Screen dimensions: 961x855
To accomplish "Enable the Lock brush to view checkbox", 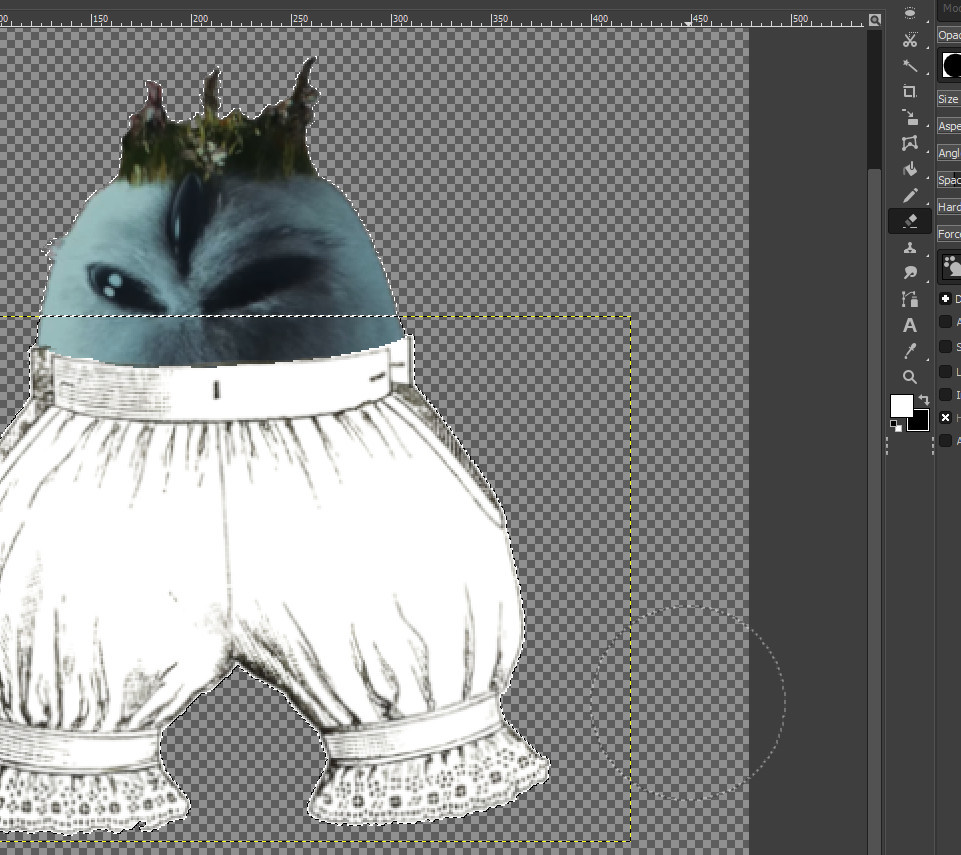I will click(x=945, y=371).
